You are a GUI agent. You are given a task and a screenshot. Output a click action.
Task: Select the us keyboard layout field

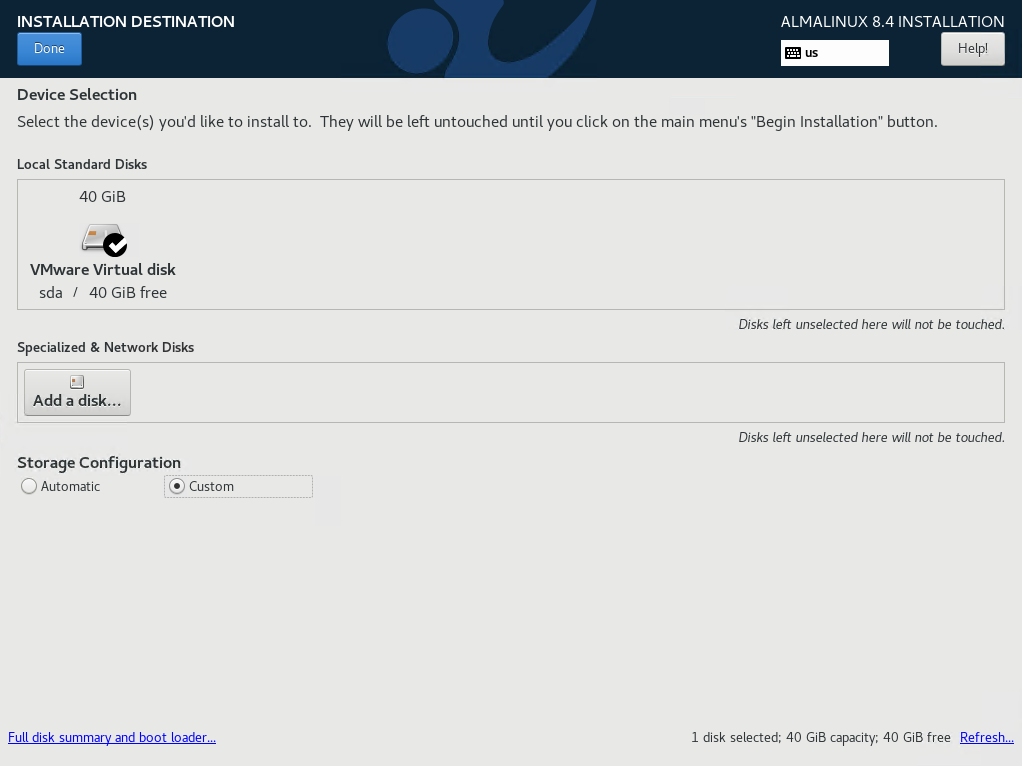(834, 53)
